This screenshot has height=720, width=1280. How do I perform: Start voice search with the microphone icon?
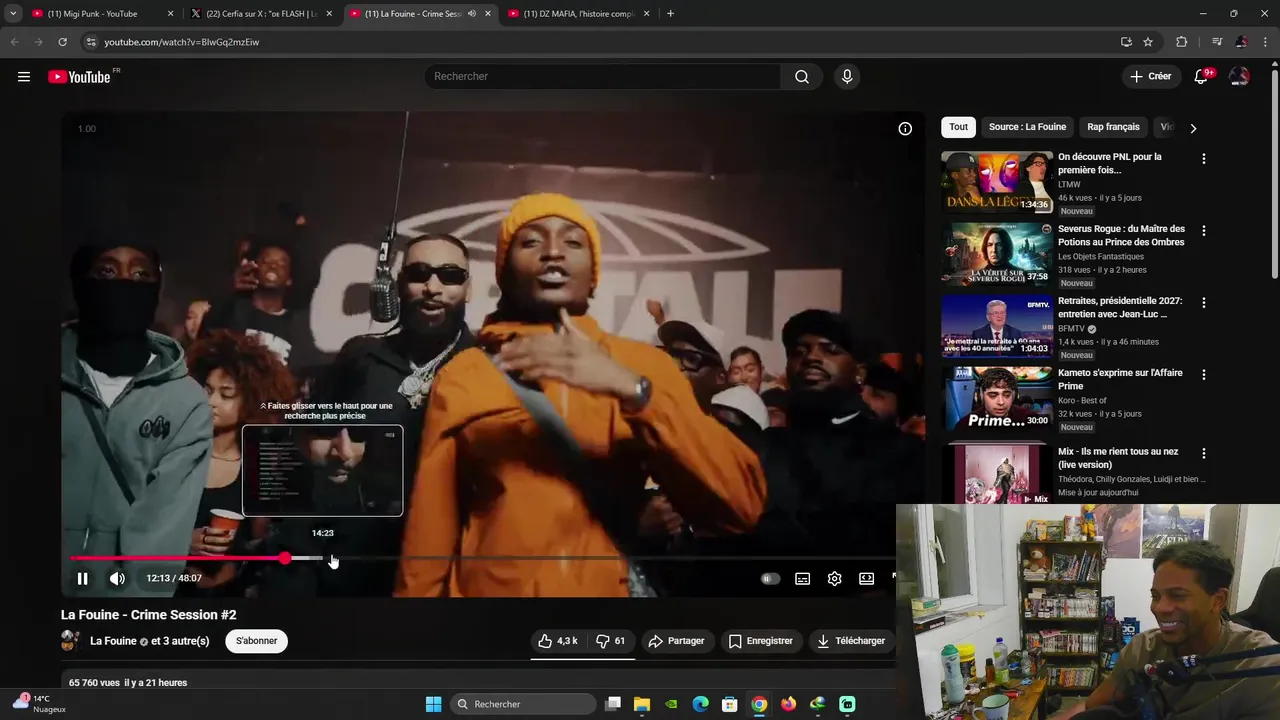tap(847, 77)
